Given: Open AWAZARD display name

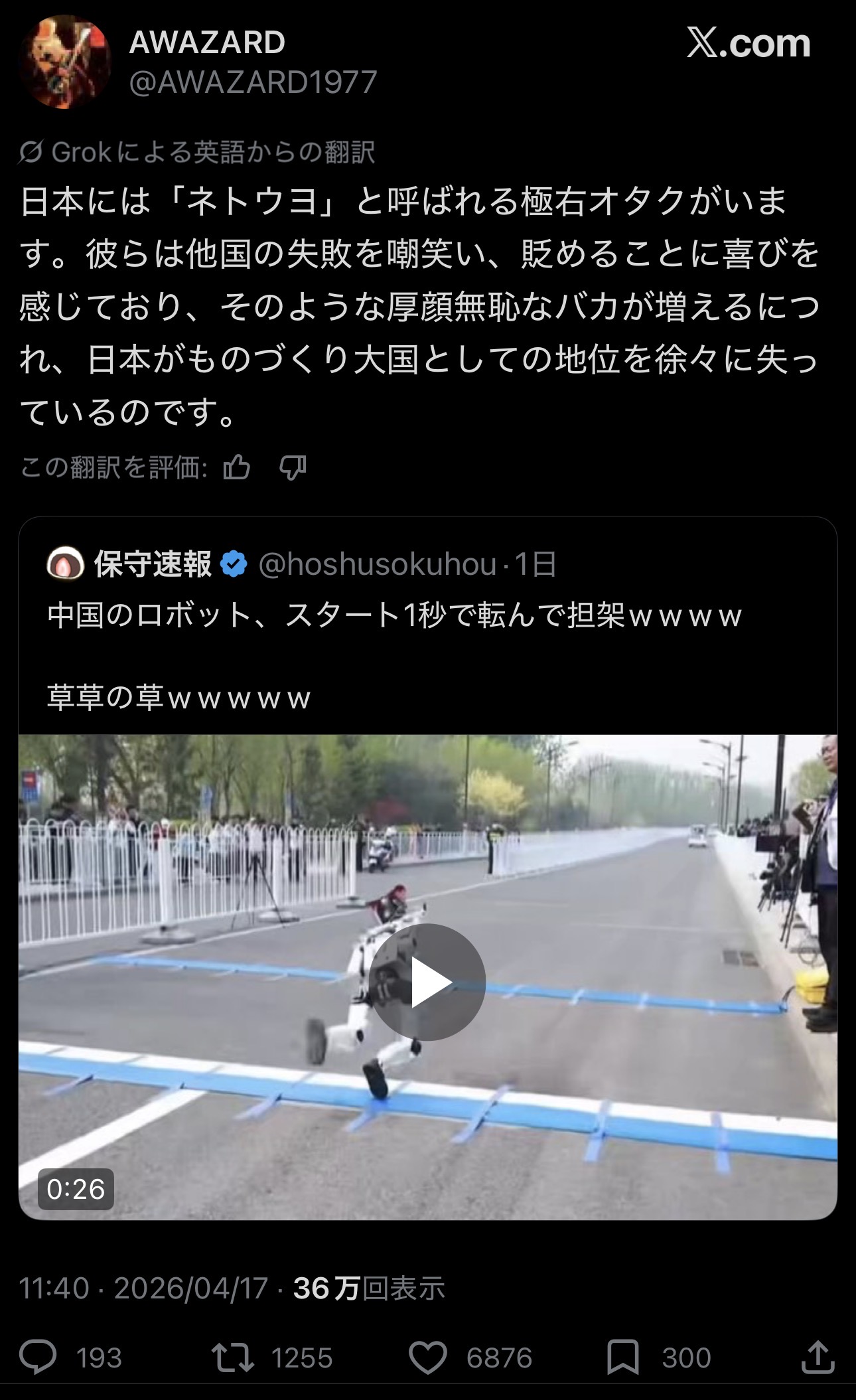Looking at the screenshot, I should point(207,42).
